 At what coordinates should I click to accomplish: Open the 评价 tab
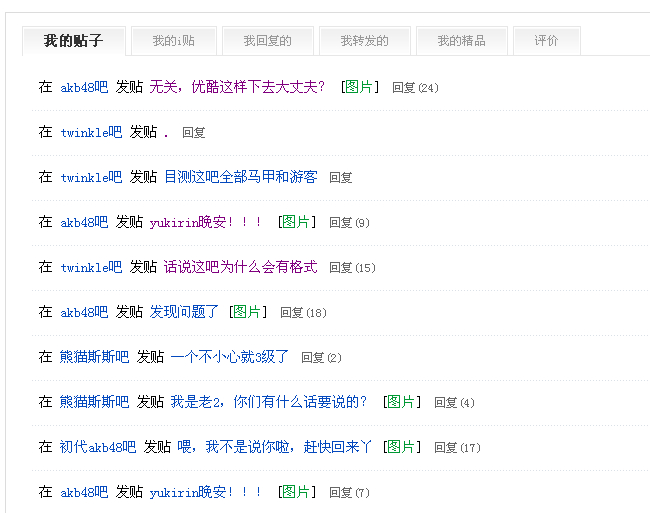(546, 41)
